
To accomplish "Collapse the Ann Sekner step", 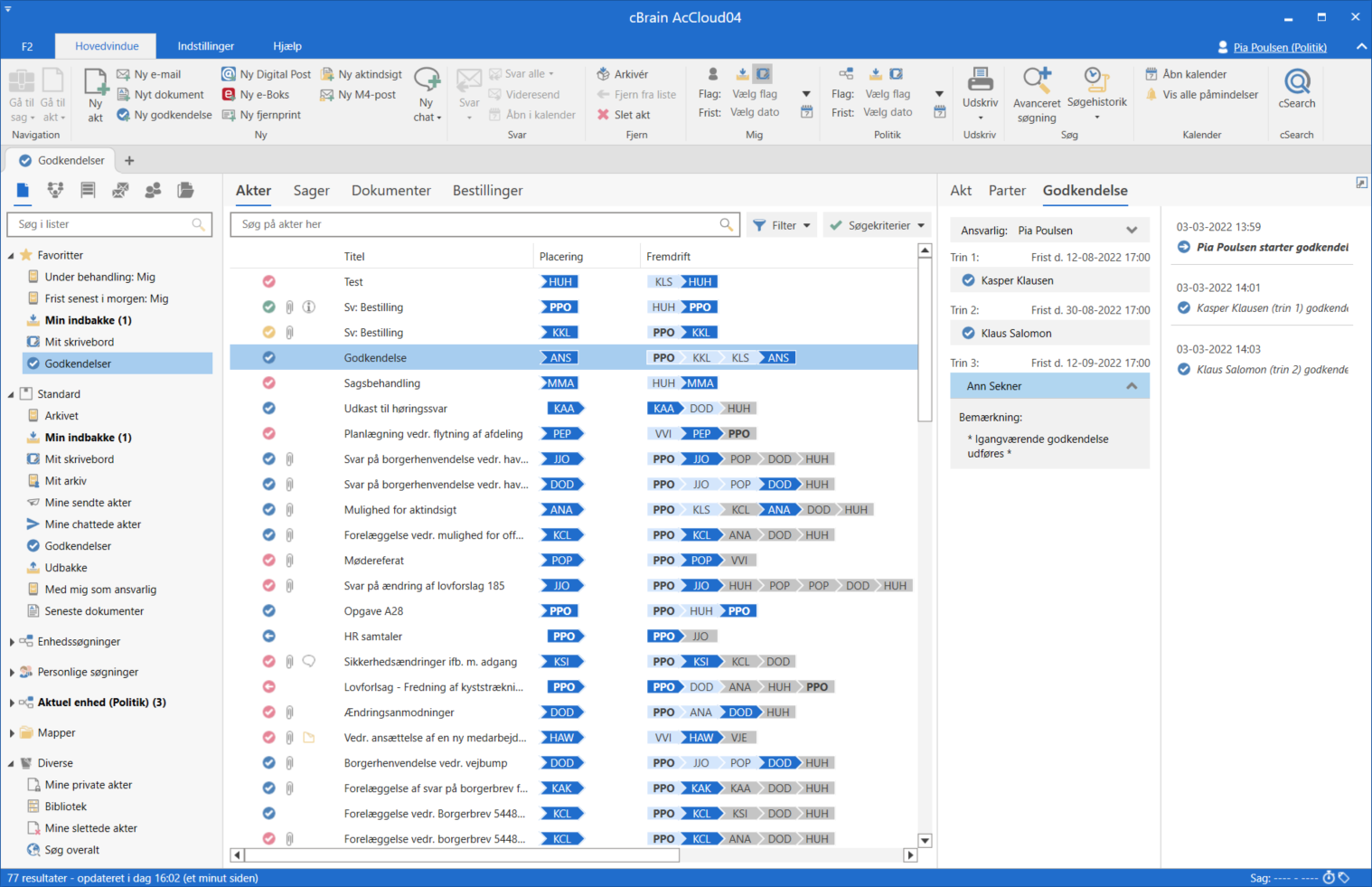I will tap(1132, 386).
